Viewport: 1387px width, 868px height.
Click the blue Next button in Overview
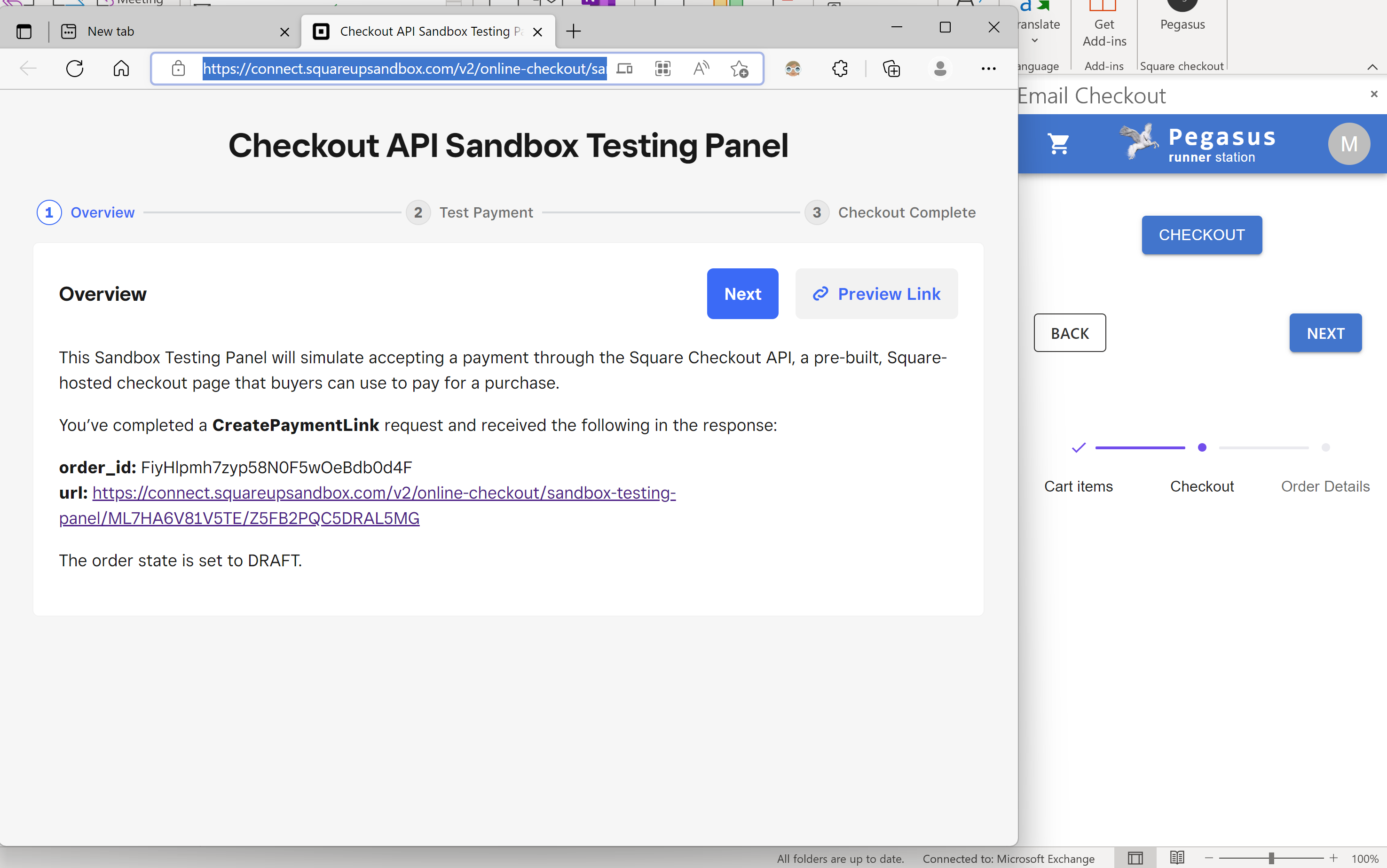pyautogui.click(x=742, y=294)
